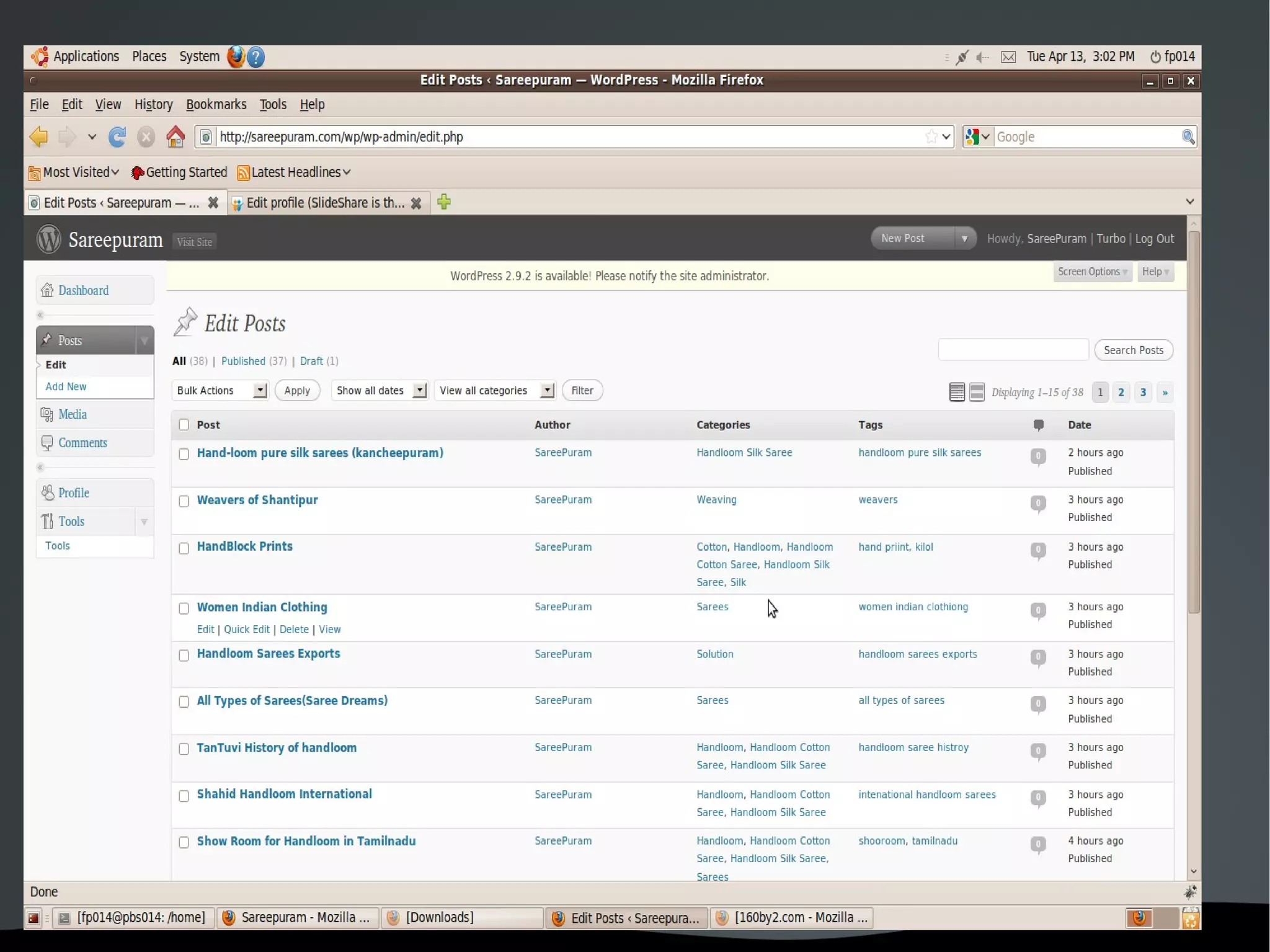Toggle select-all checkbox in Post header

(184, 425)
